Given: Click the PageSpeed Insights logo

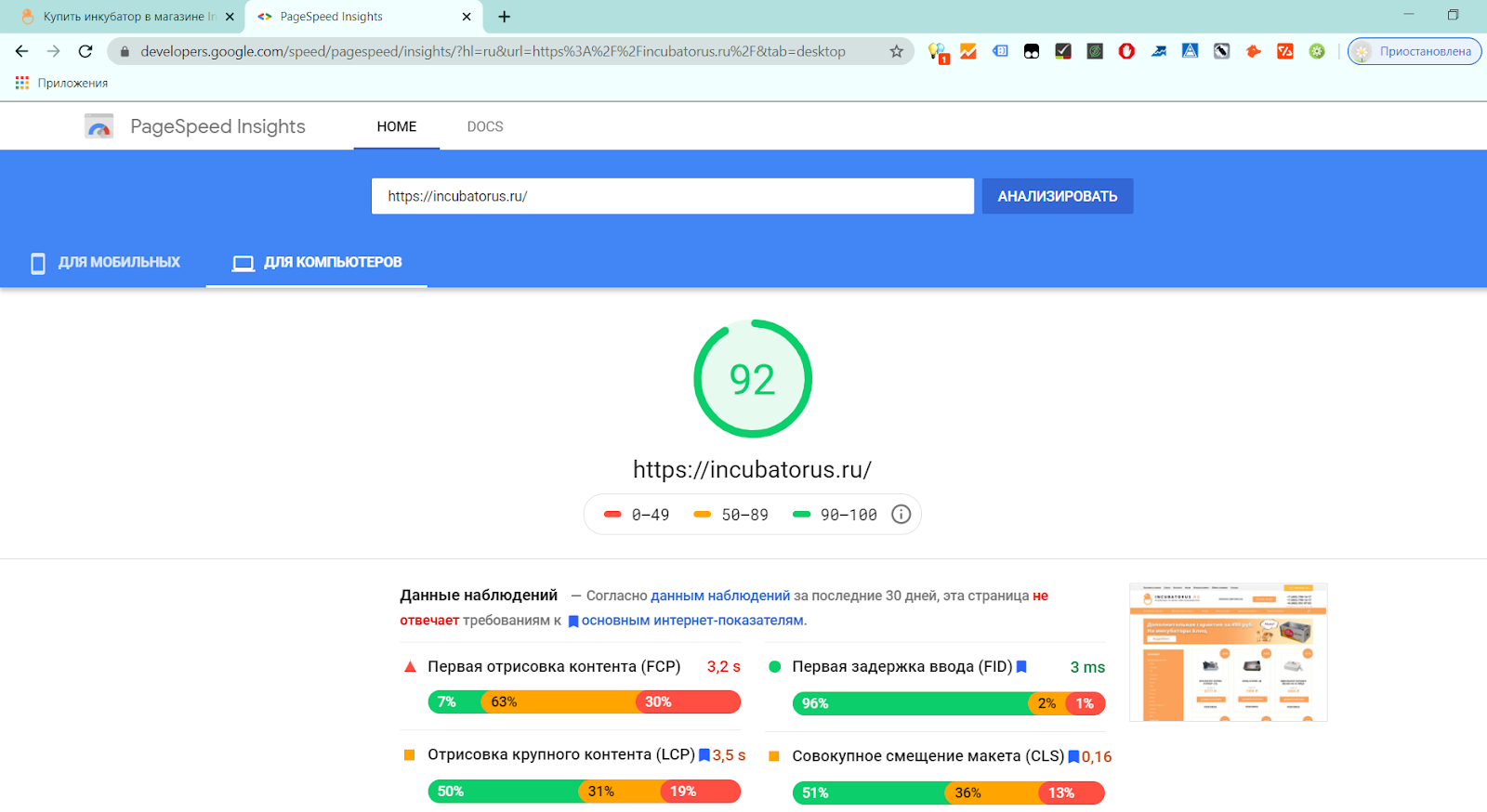Looking at the screenshot, I should point(99,126).
